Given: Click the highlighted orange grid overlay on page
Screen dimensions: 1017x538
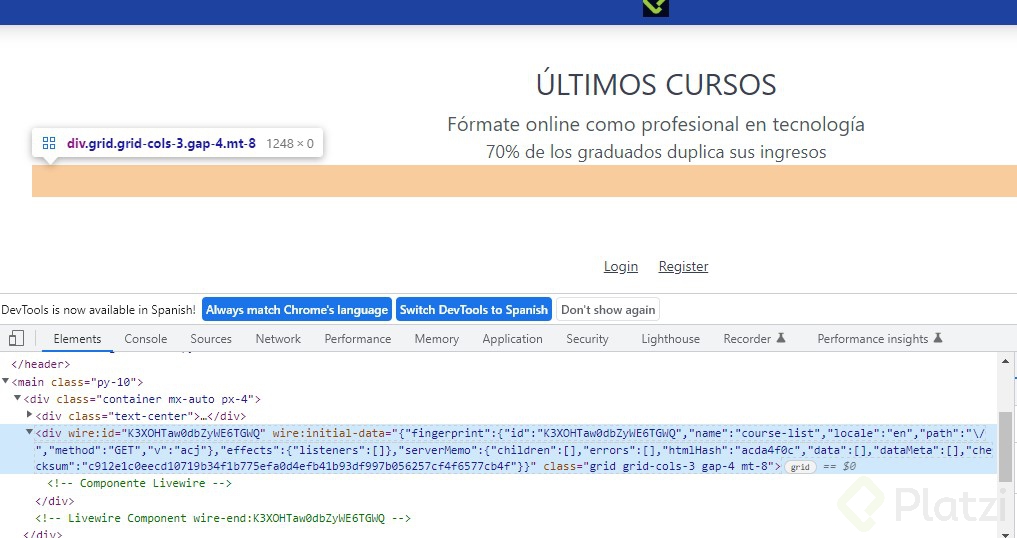Looking at the screenshot, I should click(524, 180).
